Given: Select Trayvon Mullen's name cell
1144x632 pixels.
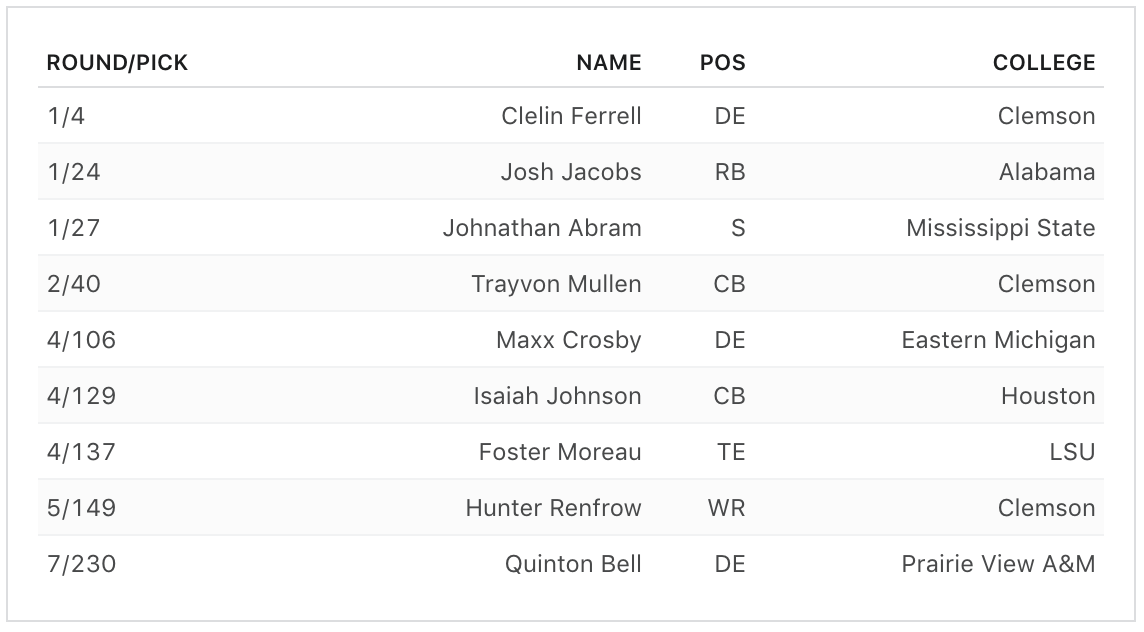Looking at the screenshot, I should click(556, 284).
